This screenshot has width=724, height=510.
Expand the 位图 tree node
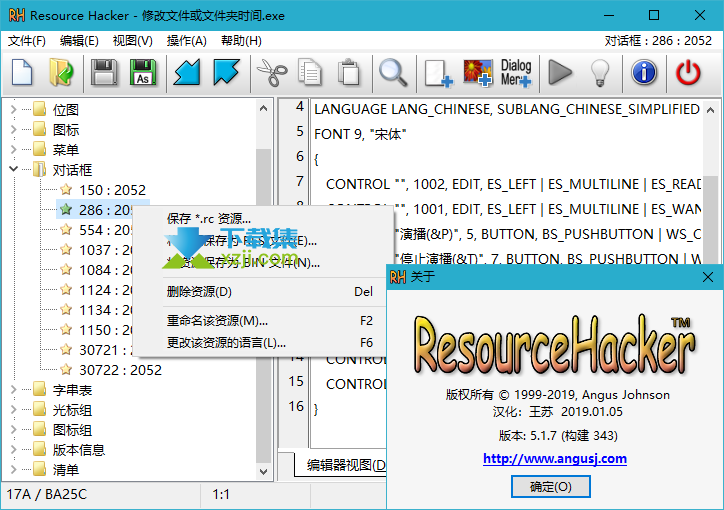13,109
